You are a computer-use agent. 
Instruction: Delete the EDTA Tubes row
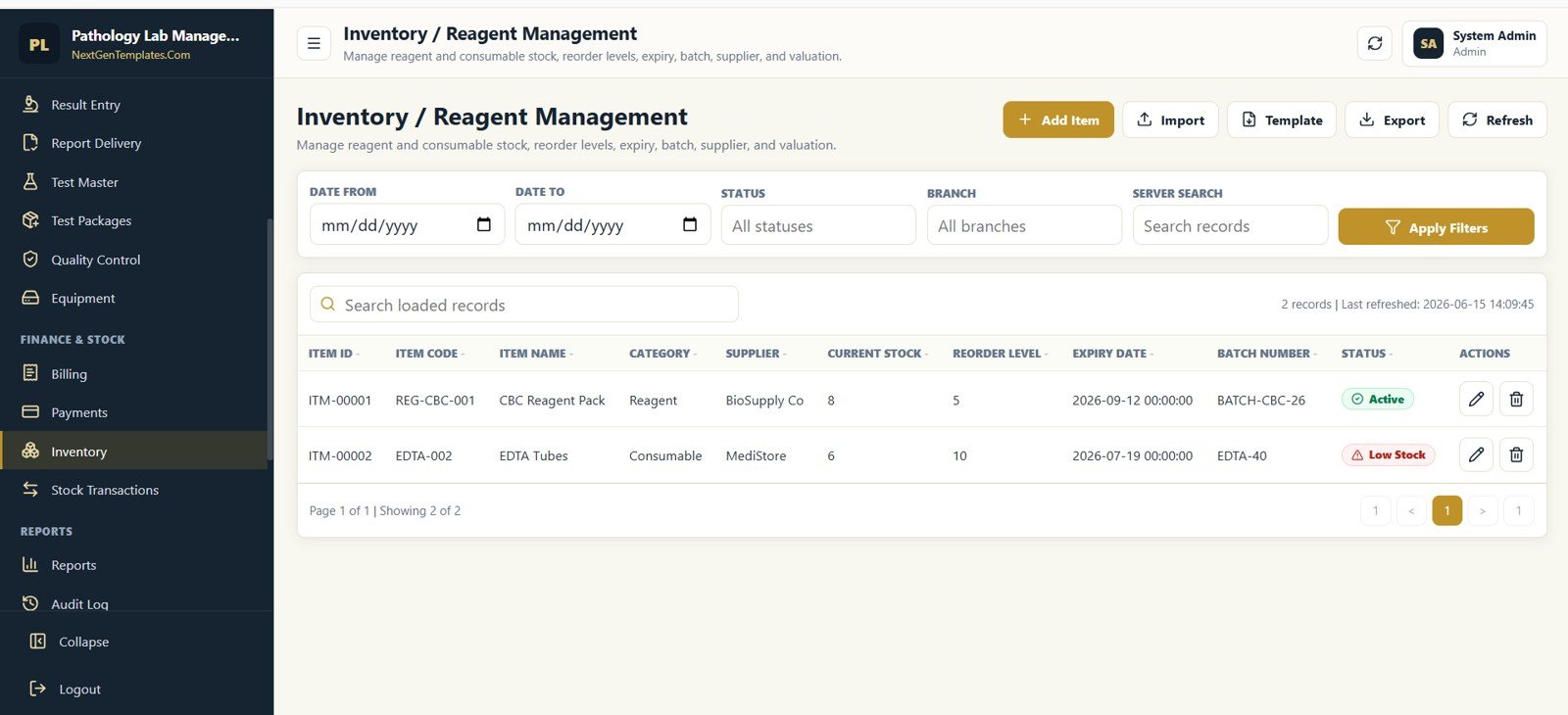[x=1516, y=454]
